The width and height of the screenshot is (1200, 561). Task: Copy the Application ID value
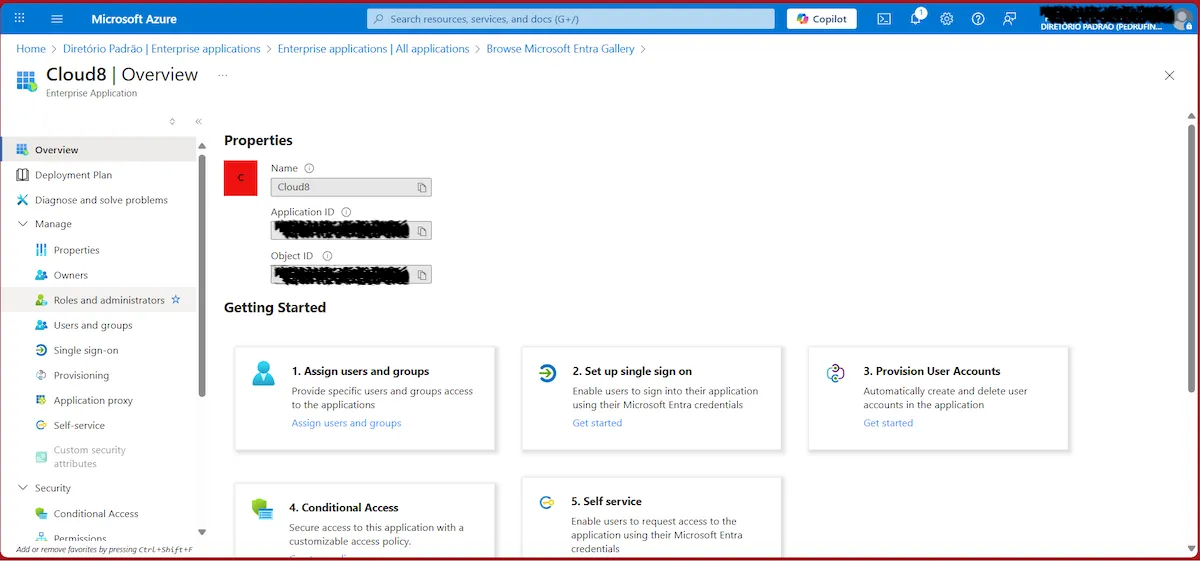[x=422, y=231]
